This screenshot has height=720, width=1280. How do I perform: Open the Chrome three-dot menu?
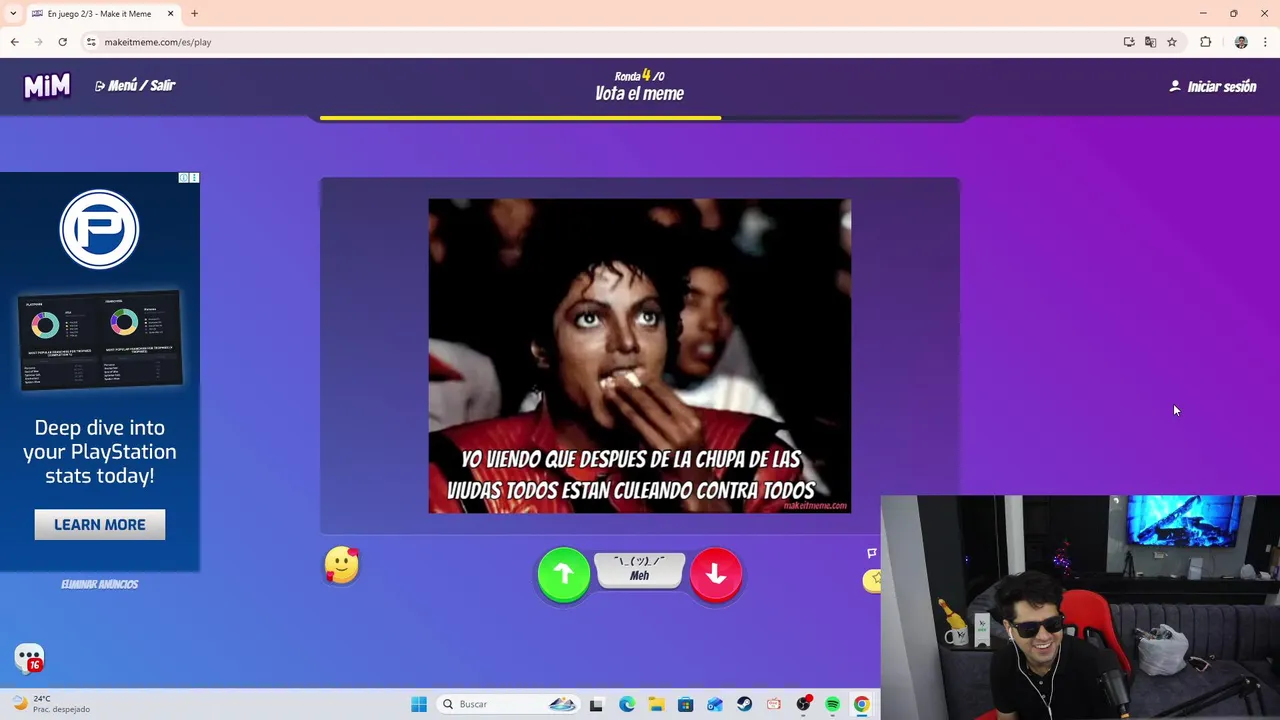point(1265,42)
